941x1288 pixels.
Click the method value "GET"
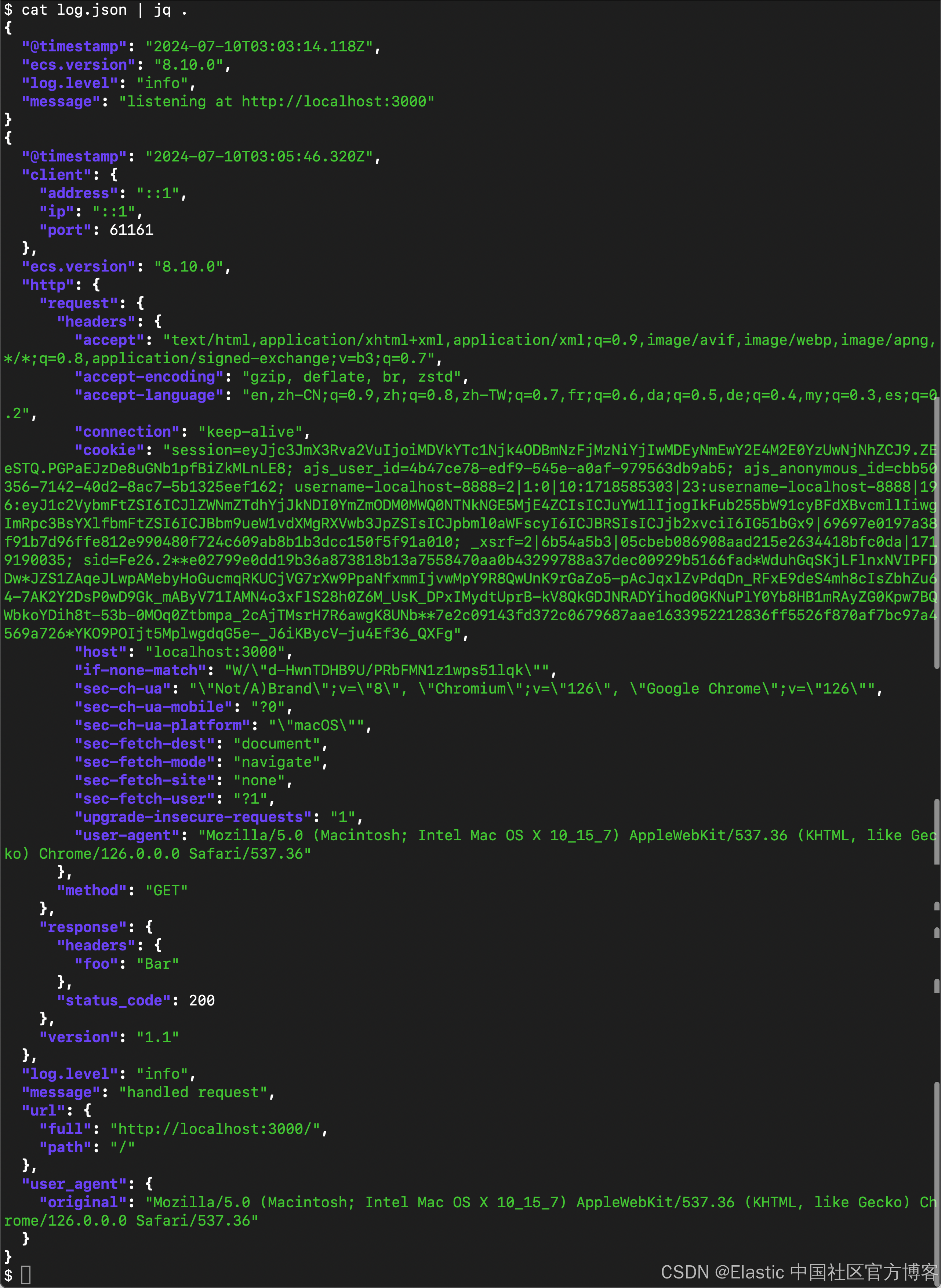tap(167, 890)
